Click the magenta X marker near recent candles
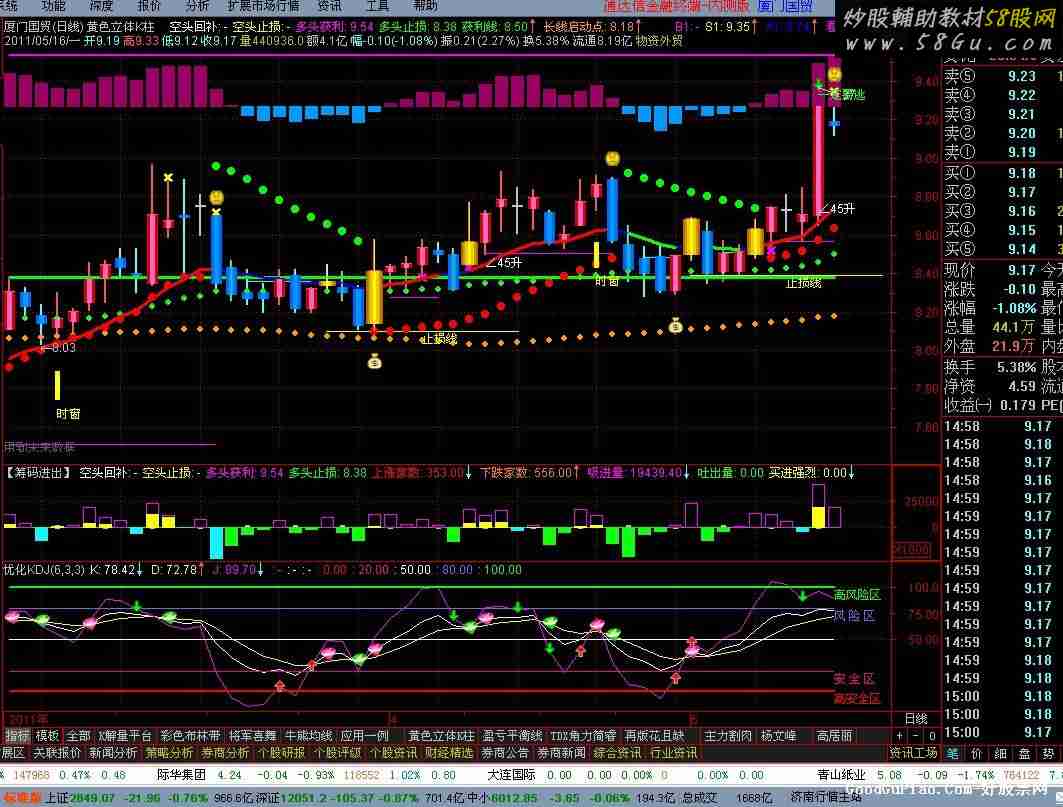 coord(770,251)
